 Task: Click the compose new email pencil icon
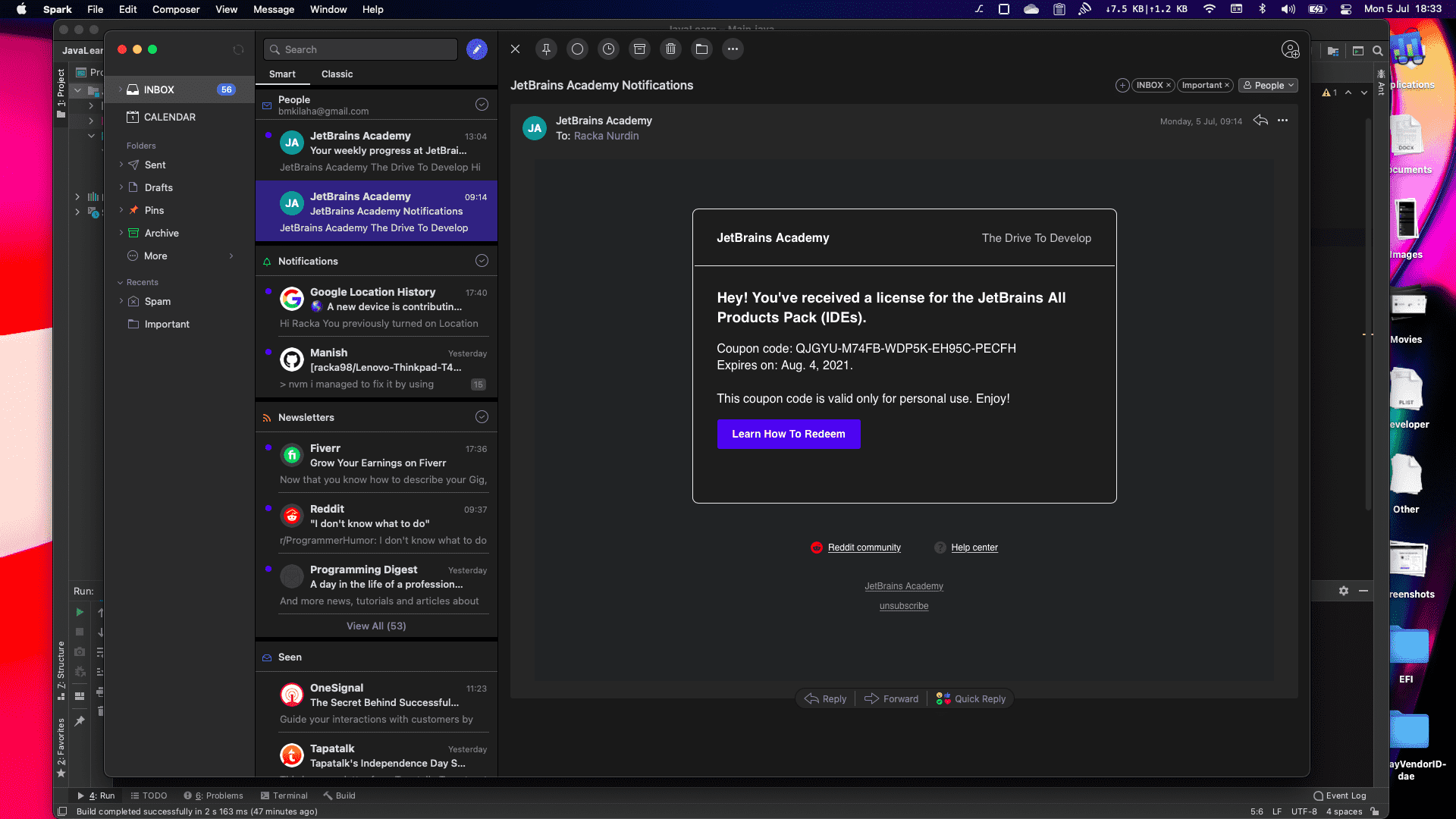click(x=476, y=49)
